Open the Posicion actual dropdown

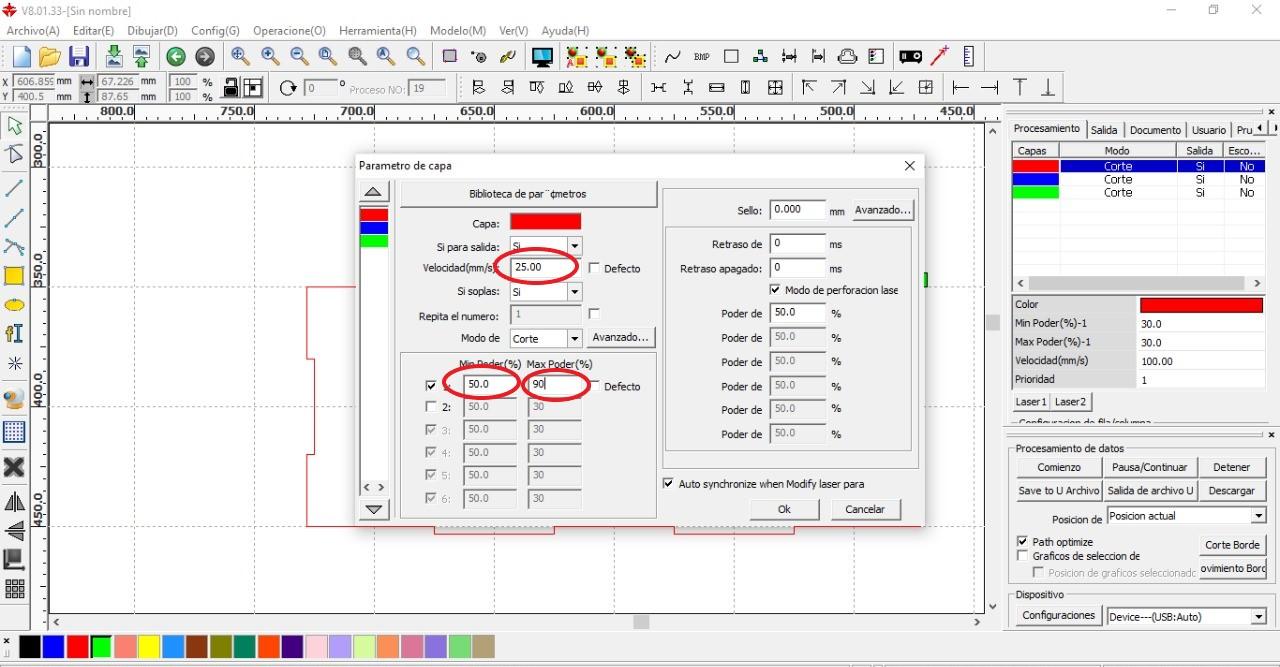pos(1258,516)
